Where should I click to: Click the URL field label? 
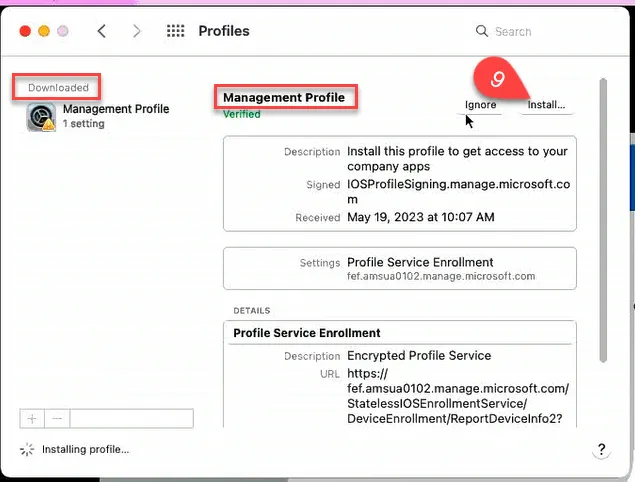[330, 374]
